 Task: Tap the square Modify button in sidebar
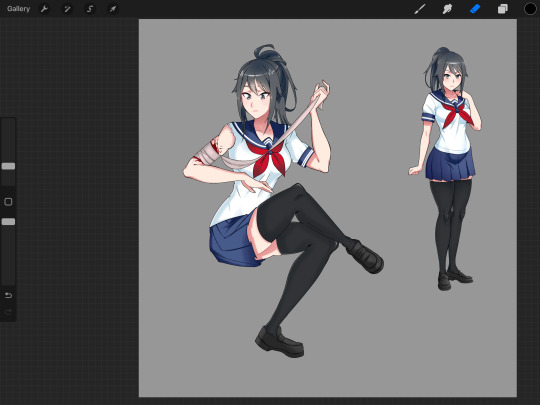[x=8, y=202]
